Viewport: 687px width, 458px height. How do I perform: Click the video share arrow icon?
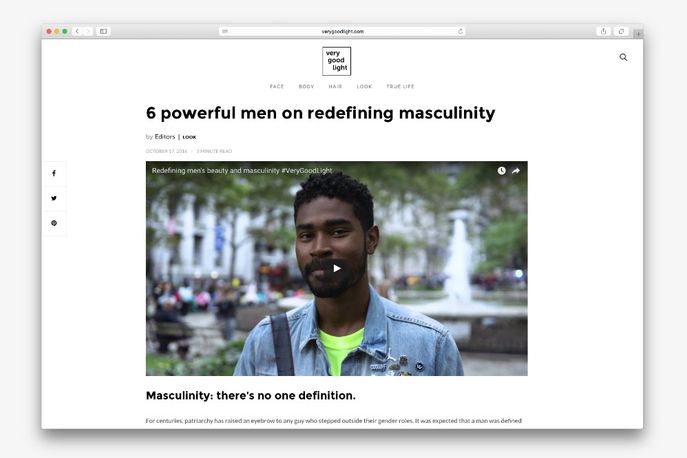pos(516,171)
